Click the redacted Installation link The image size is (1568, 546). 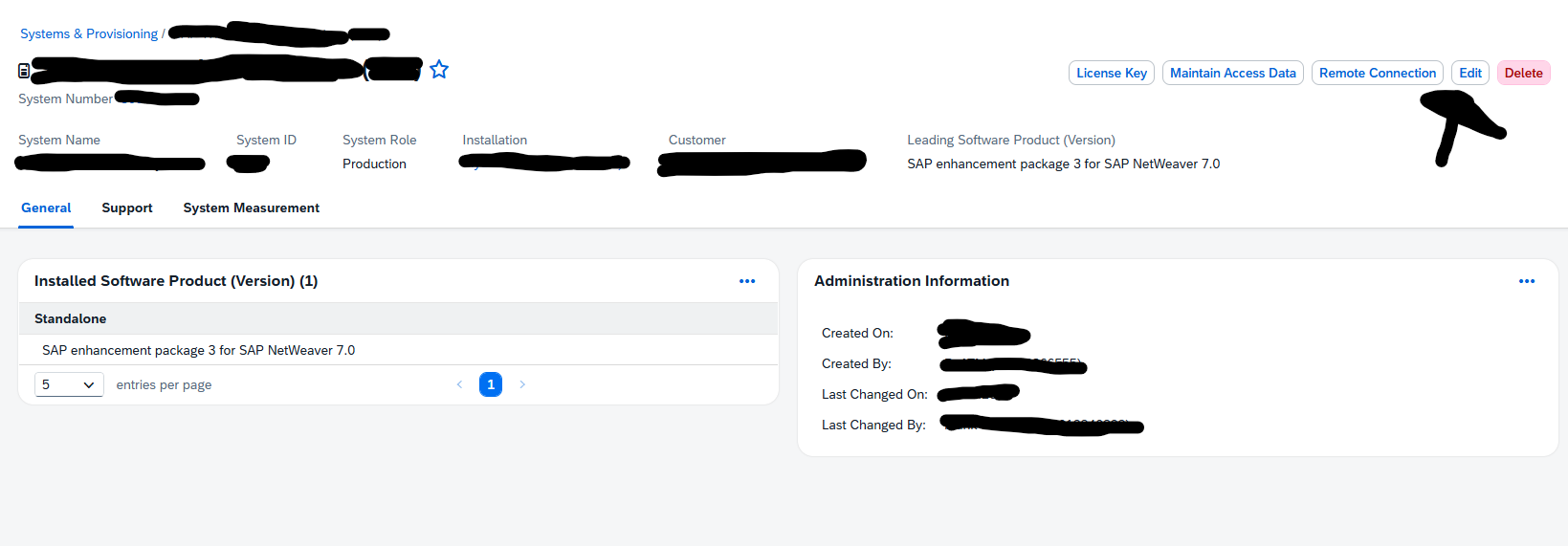[x=544, y=164]
